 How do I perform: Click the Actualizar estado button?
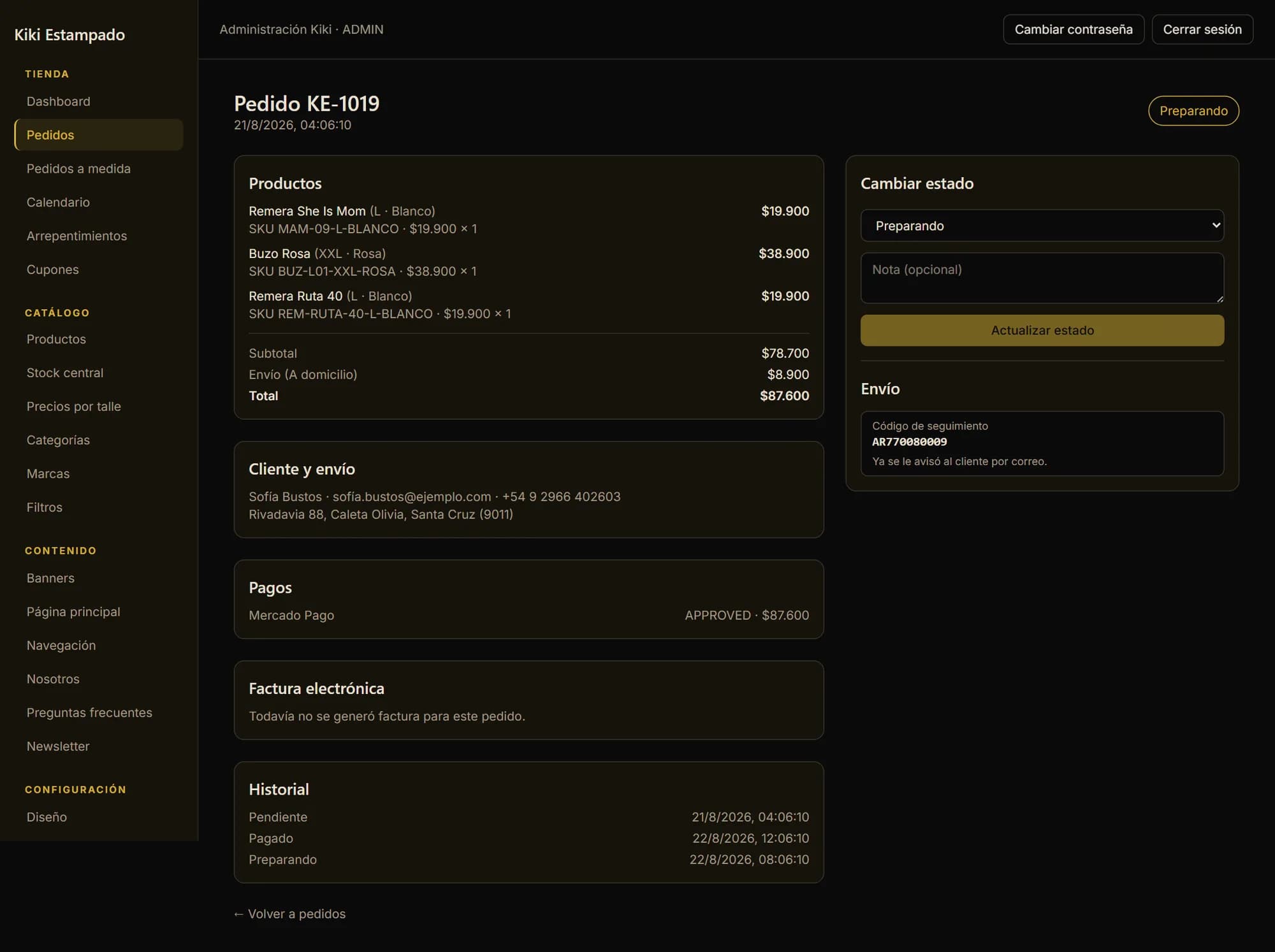[x=1042, y=330]
